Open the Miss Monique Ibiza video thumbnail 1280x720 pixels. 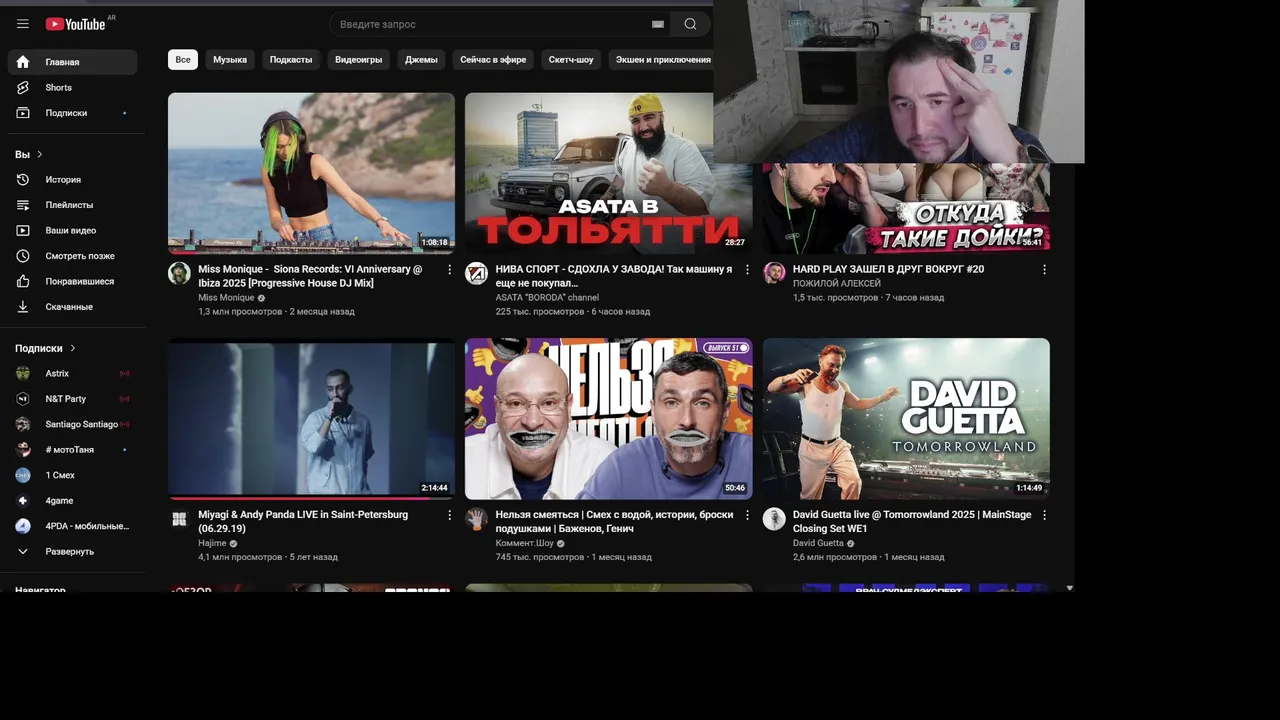pos(311,173)
